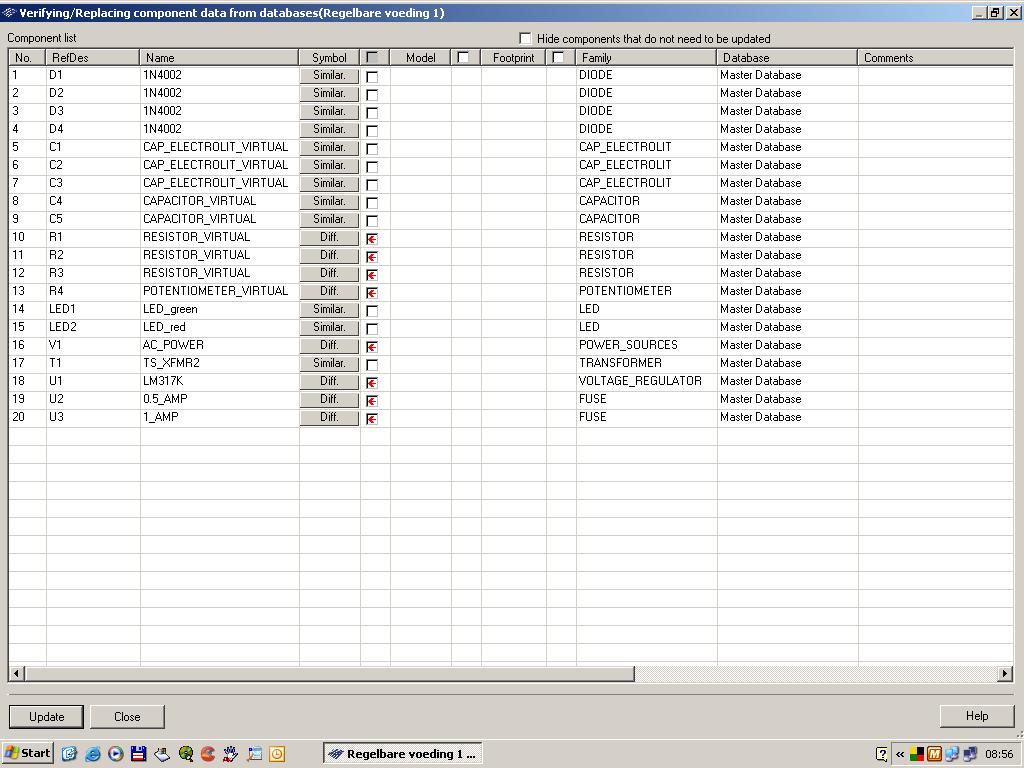Click the Diff. button for AC_POWER
Screen dimensions: 1024x768
[329, 345]
